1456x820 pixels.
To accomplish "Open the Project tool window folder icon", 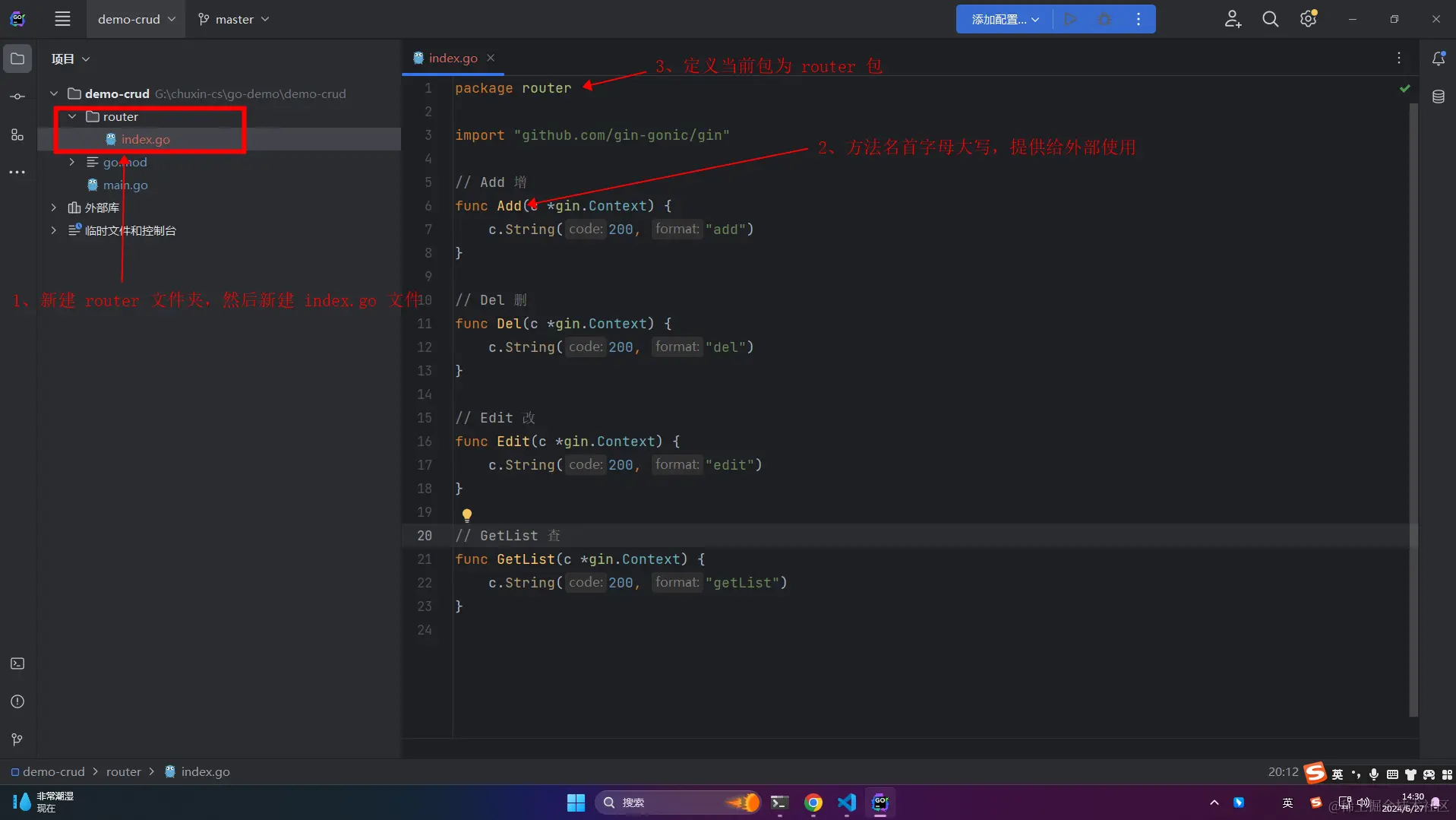I will coord(17,59).
